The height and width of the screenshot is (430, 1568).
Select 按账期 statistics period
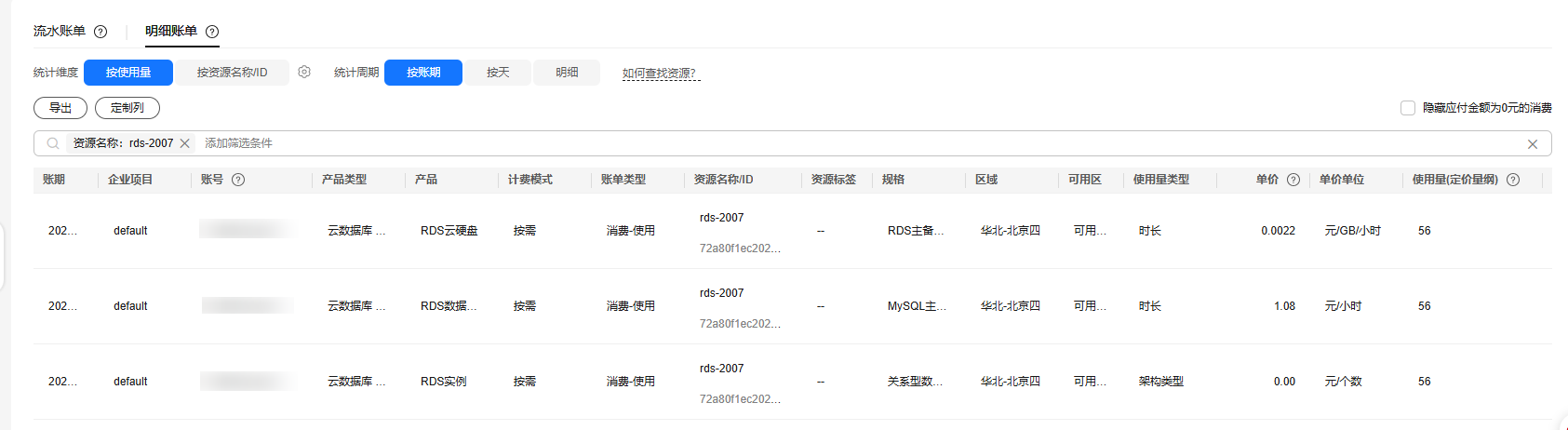tap(423, 73)
